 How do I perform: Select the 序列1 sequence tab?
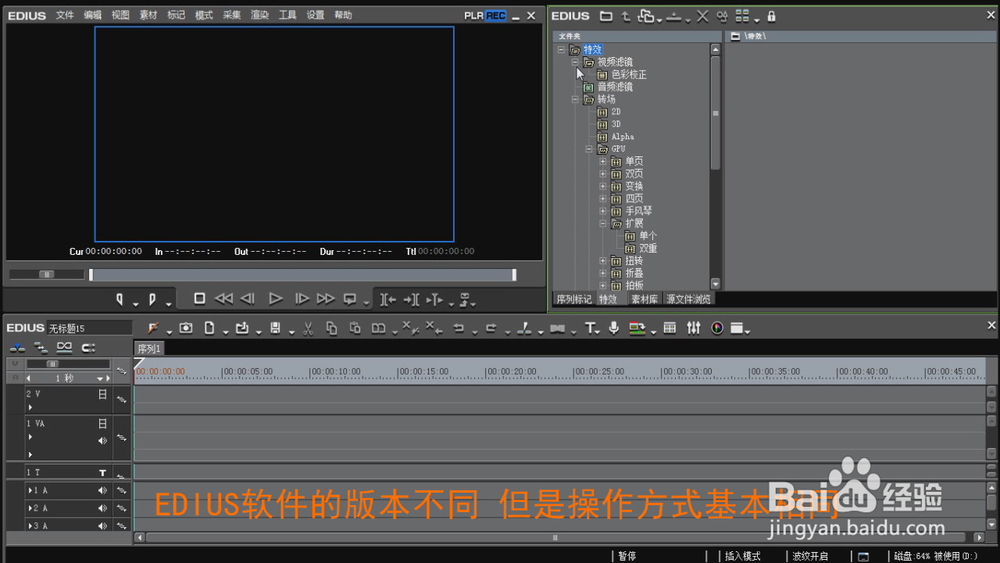(x=149, y=348)
